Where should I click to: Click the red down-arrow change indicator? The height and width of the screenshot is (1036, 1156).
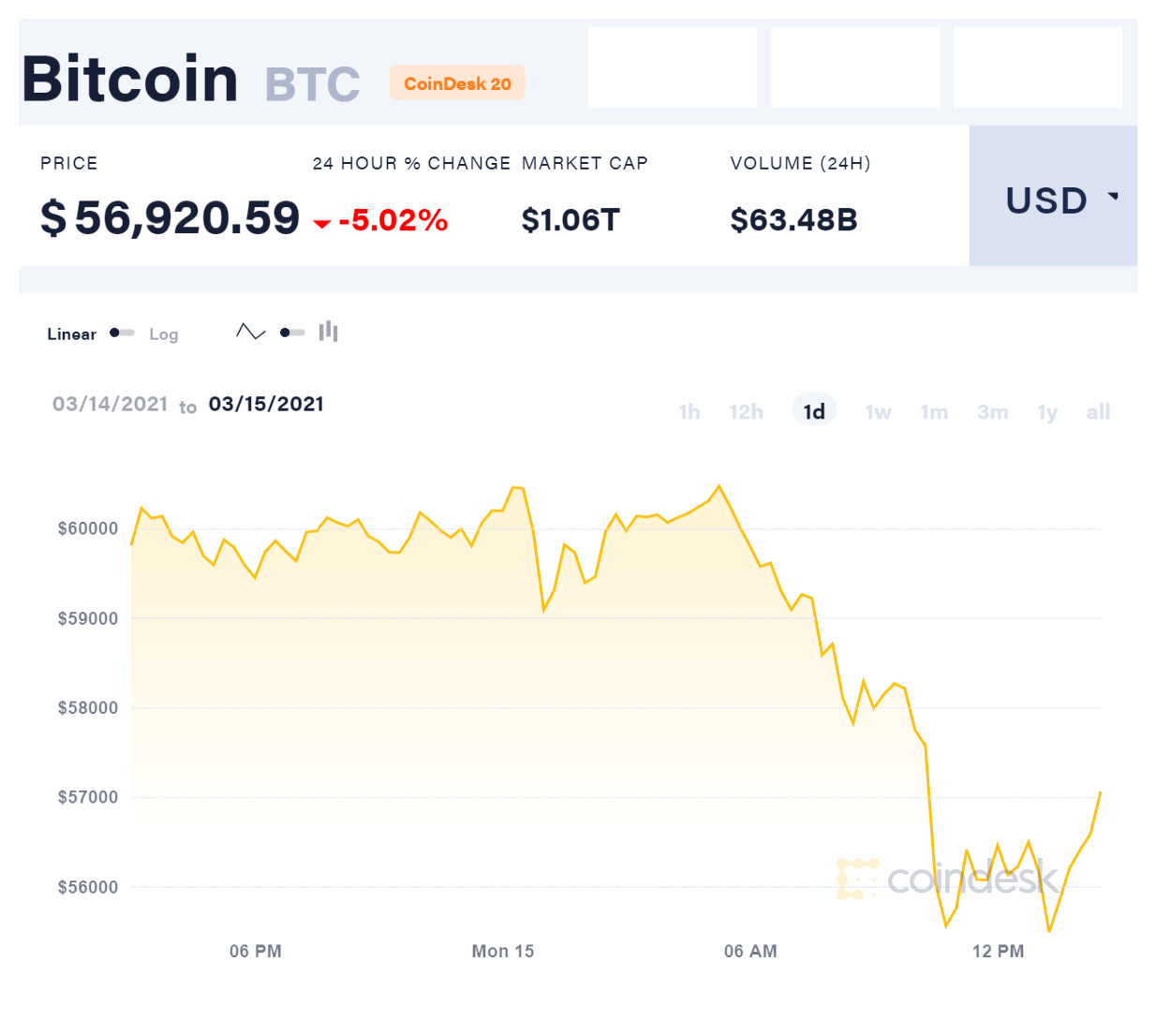321,223
